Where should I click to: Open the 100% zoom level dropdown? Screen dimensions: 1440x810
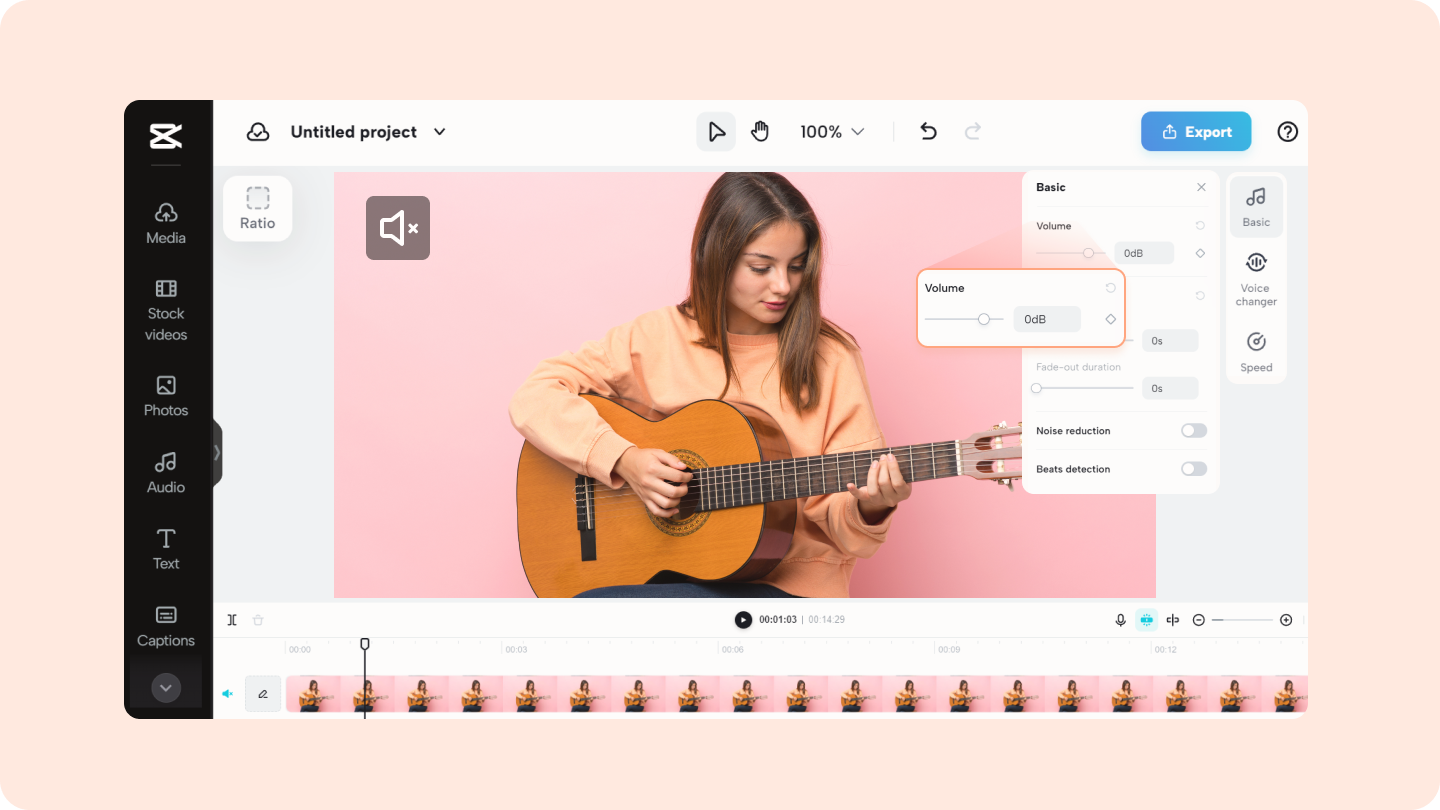[x=831, y=131]
